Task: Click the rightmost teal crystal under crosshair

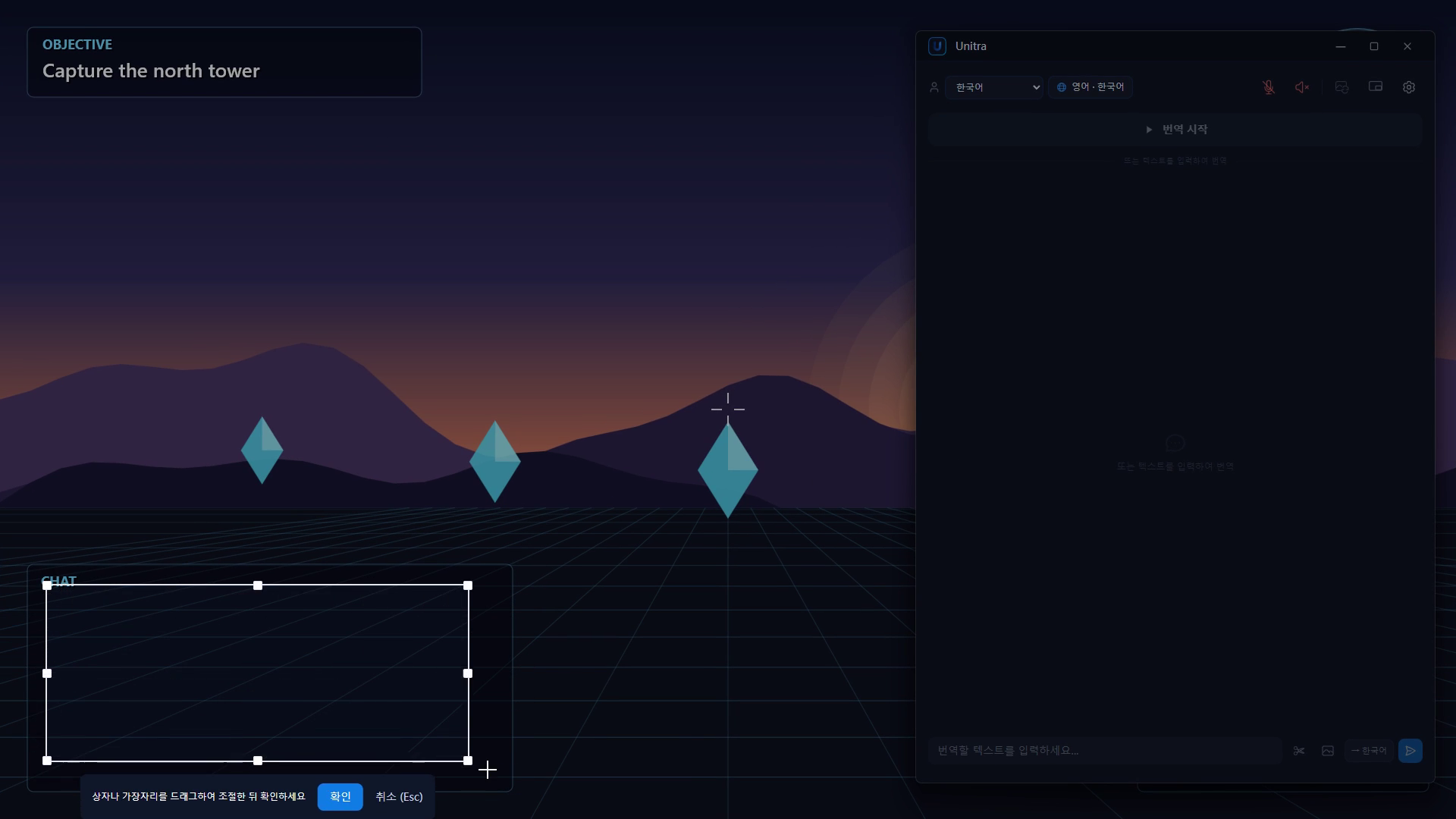Action: [728, 471]
